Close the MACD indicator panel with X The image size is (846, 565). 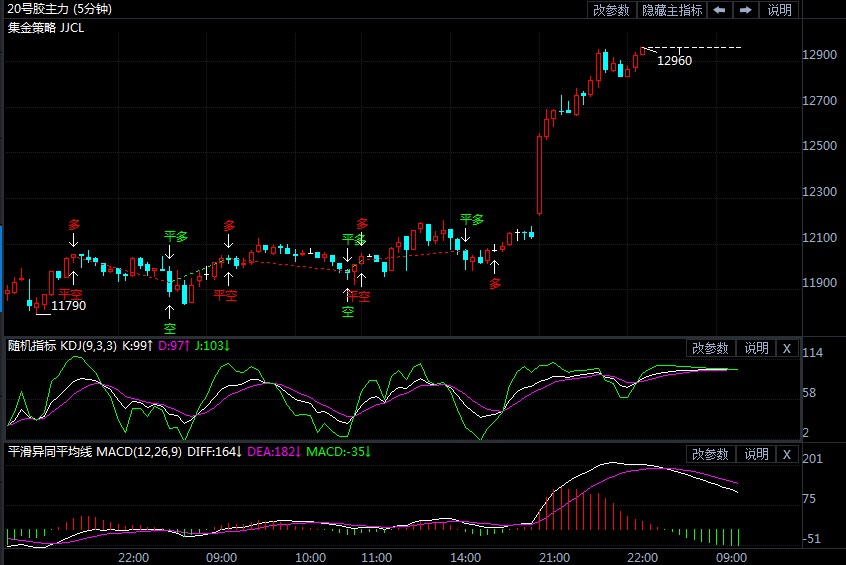(786, 454)
